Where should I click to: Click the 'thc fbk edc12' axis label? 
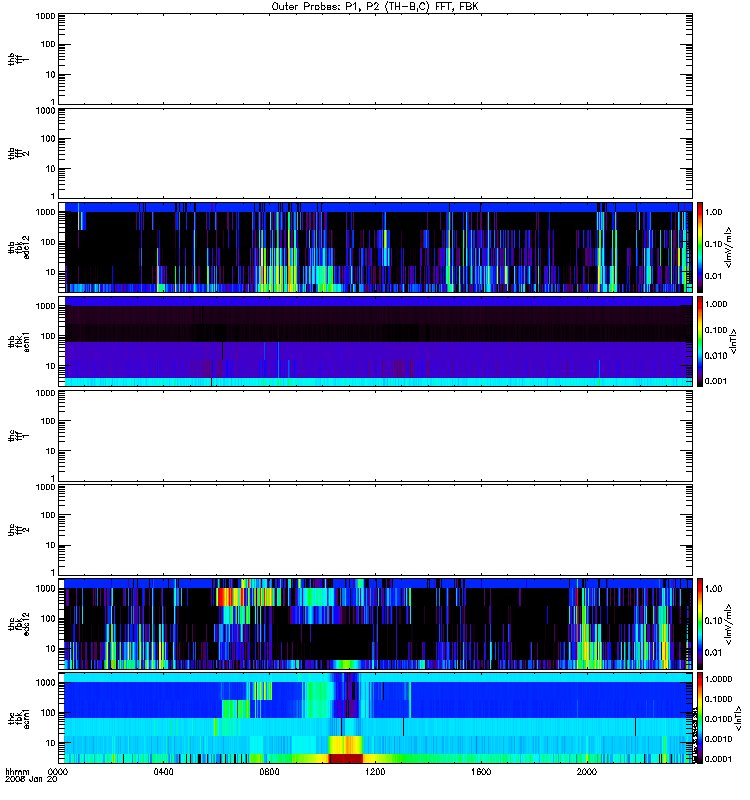[x=18, y=624]
